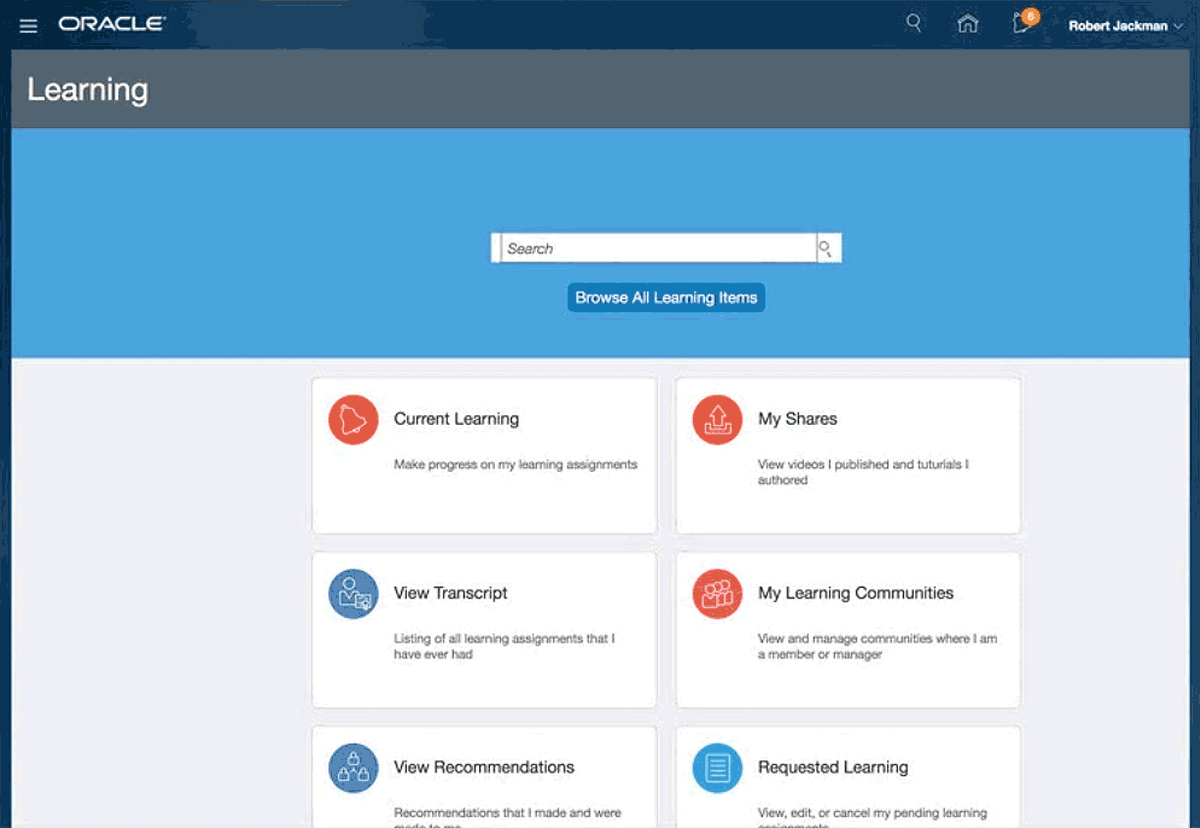Click the Learning page heading

(x=87, y=90)
